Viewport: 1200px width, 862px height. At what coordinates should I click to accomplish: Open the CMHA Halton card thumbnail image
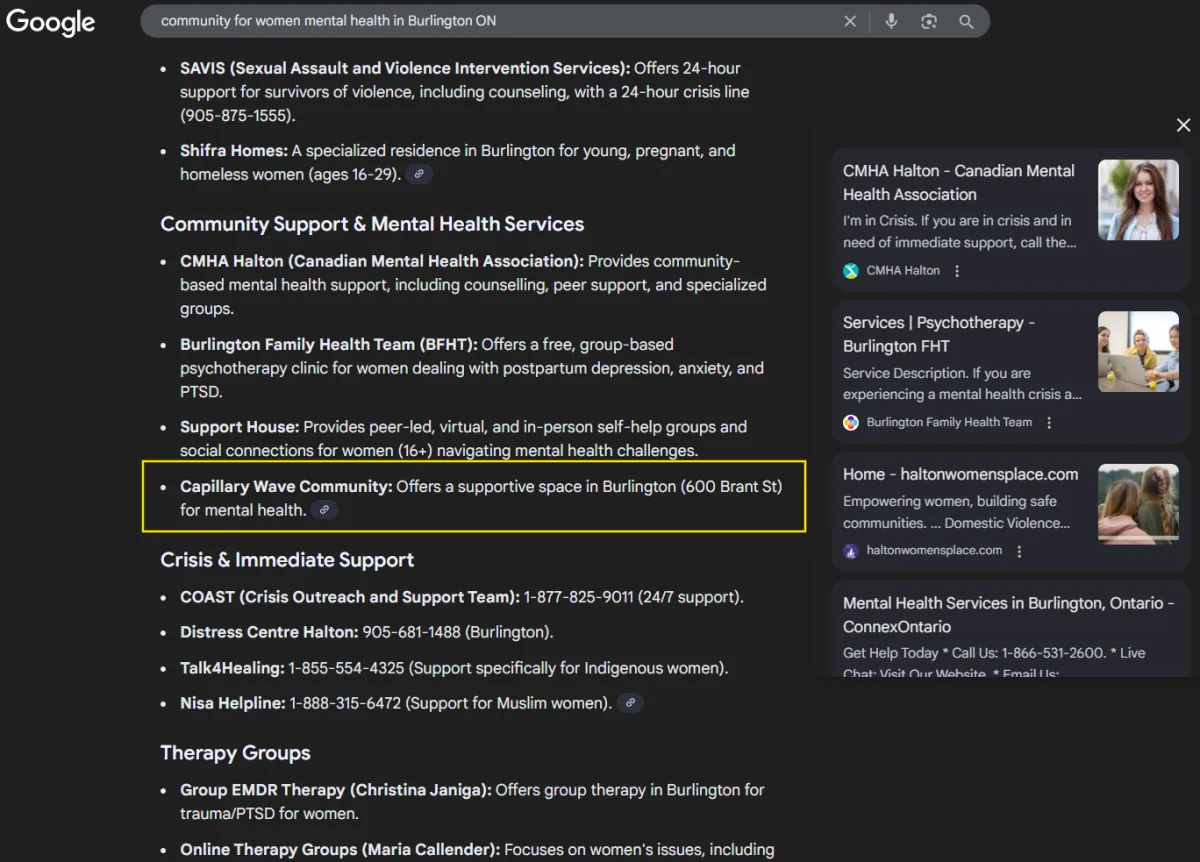point(1138,200)
